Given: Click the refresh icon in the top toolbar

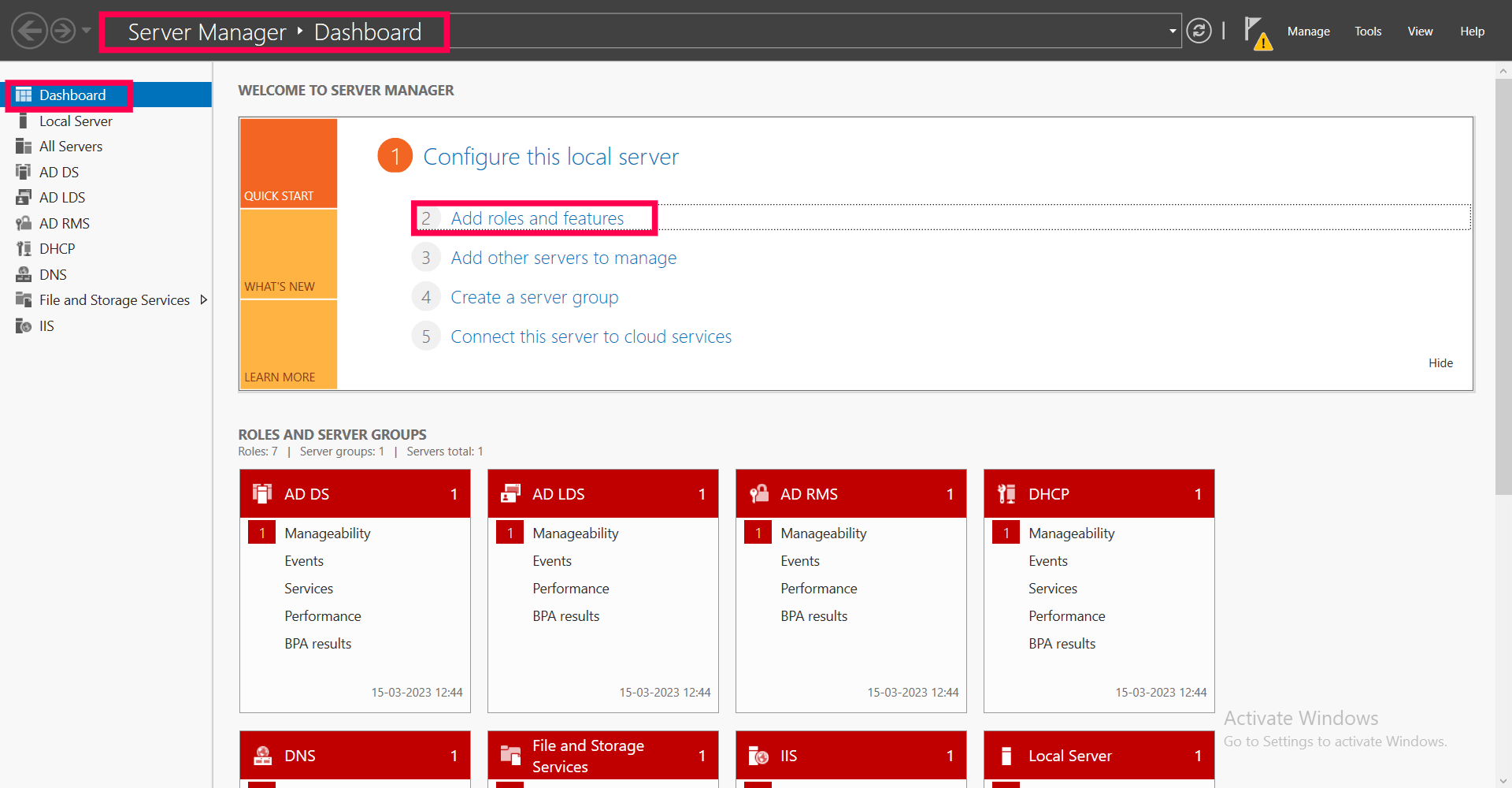Looking at the screenshot, I should 1199,31.
